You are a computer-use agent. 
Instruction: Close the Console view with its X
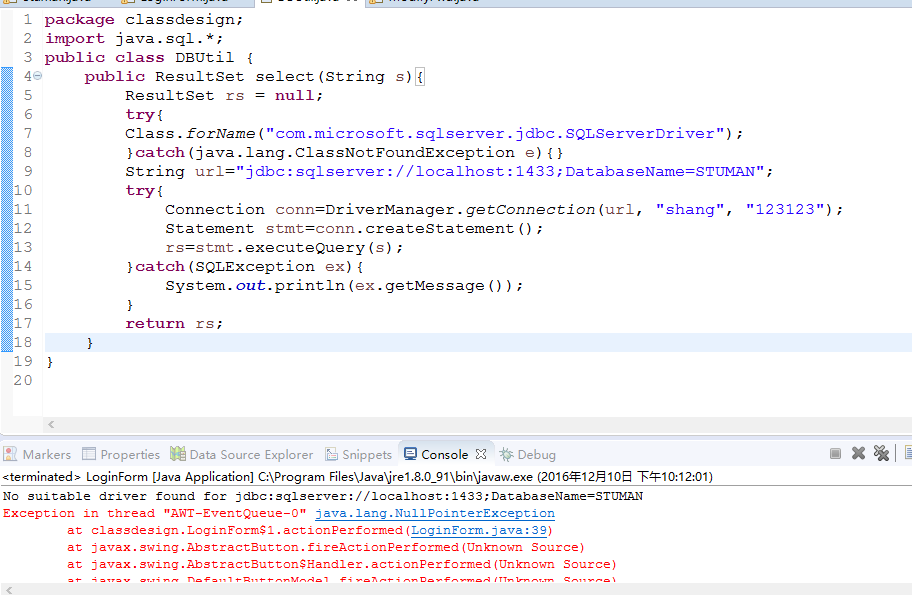coord(480,454)
